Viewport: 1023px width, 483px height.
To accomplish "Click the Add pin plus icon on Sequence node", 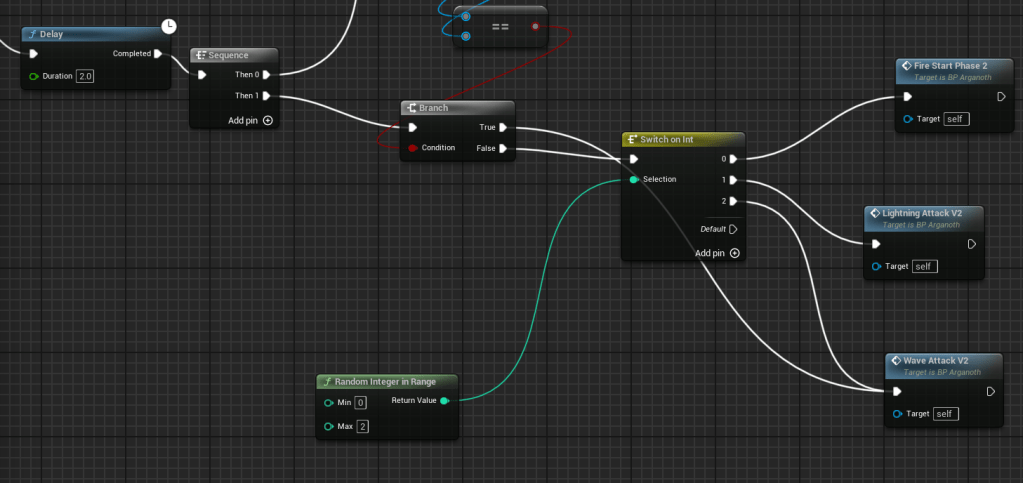I will [x=267, y=120].
